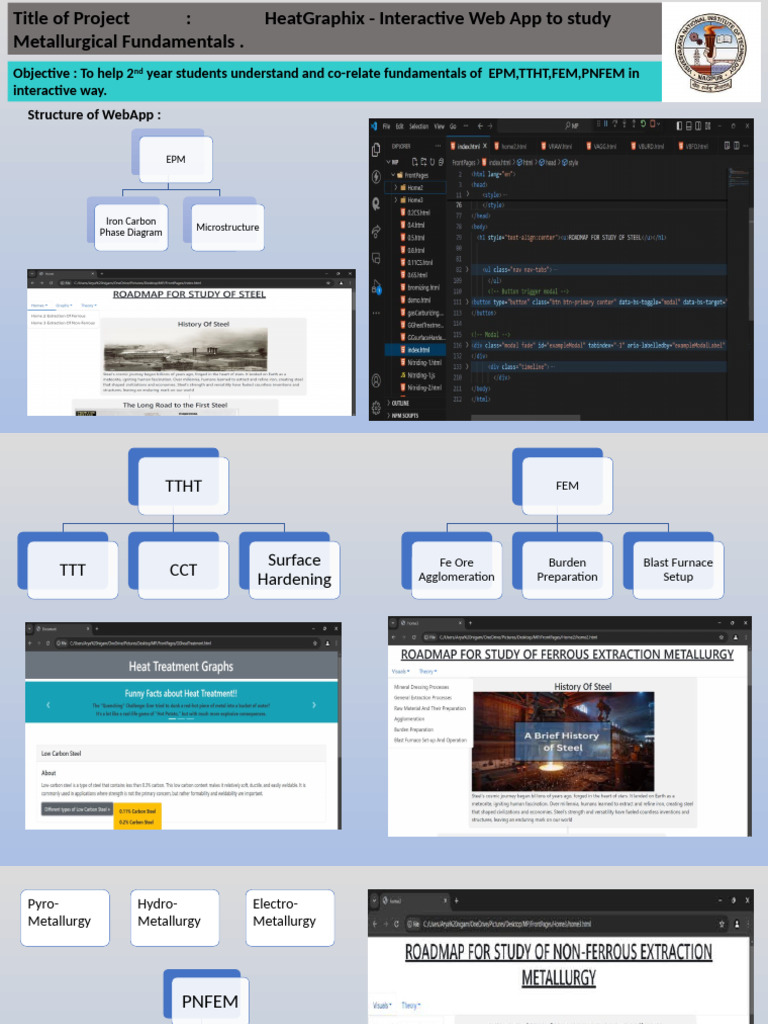This screenshot has width=768, height=1024.
Task: Open Edit menu in VS Code
Action: click(399, 126)
